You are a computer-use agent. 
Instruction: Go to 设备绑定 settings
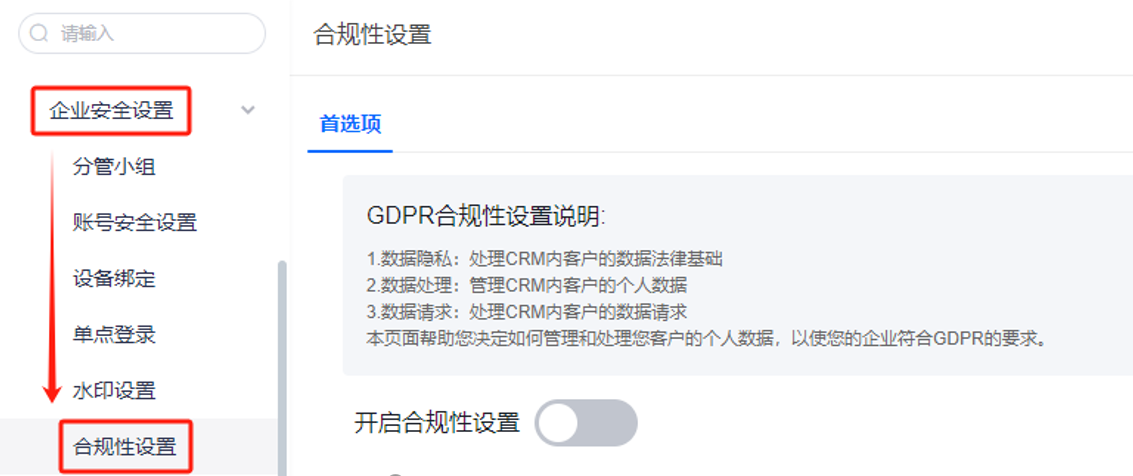(x=114, y=278)
